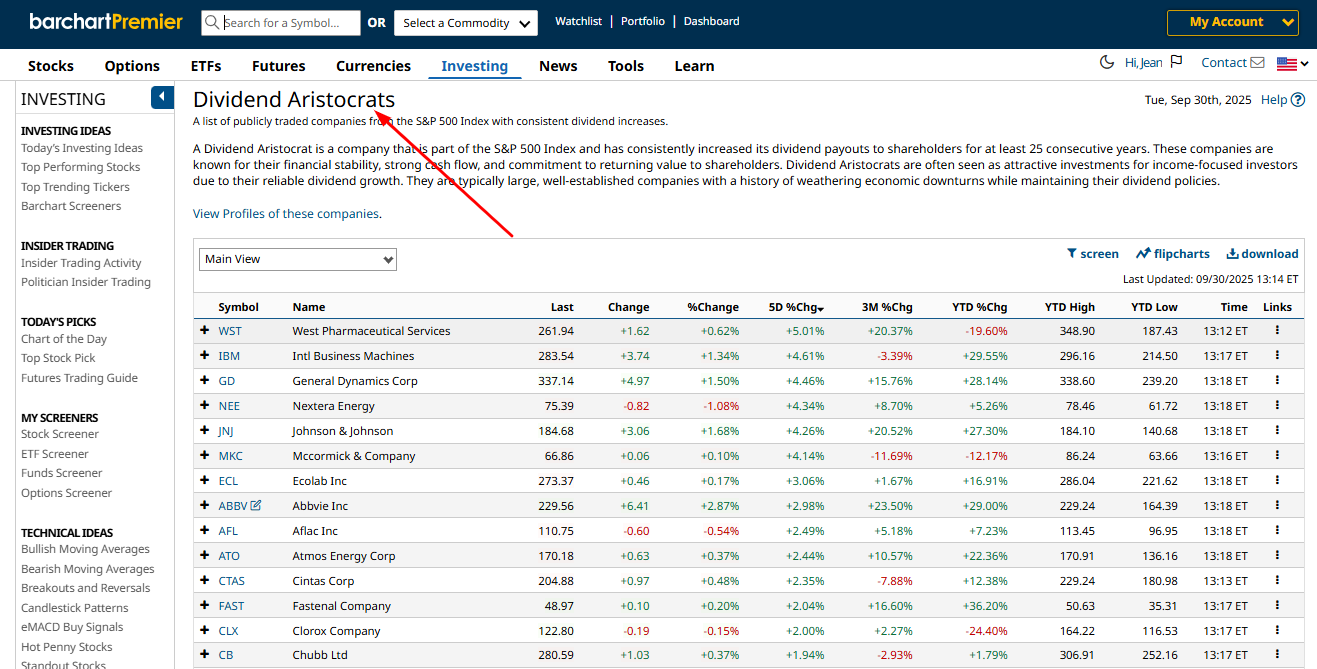This screenshot has width=1317, height=669.
Task: Switch to the News tab
Action: pyautogui.click(x=557, y=66)
